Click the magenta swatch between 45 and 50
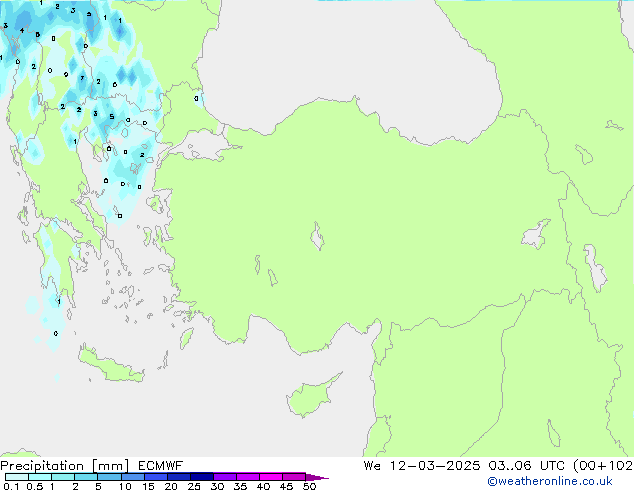This screenshot has height=490, width=634. tap(296, 477)
